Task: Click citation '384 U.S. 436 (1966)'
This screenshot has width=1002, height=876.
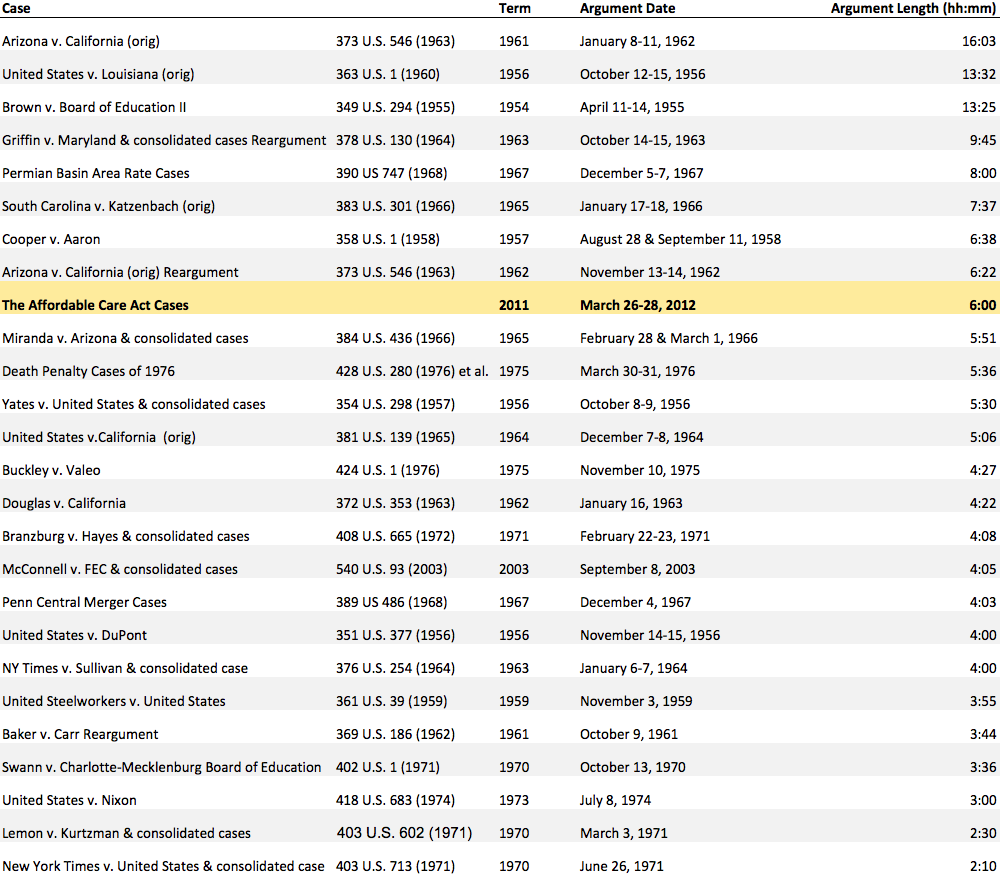Action: tap(396, 339)
